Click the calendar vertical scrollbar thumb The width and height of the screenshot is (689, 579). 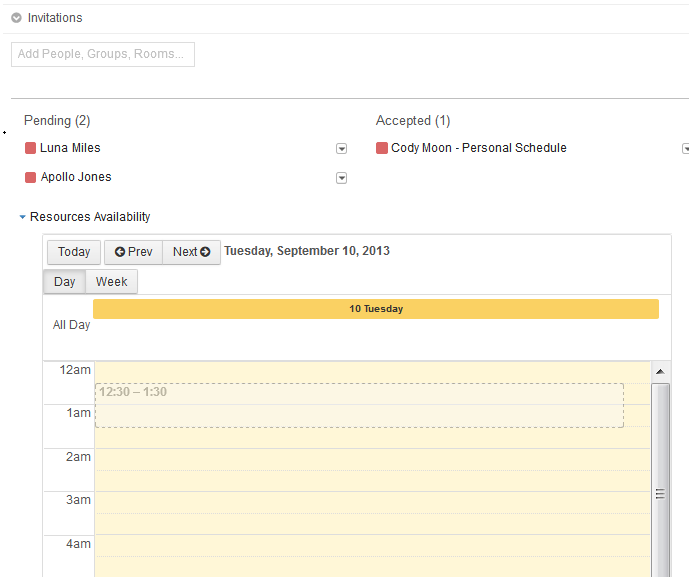tap(660, 481)
